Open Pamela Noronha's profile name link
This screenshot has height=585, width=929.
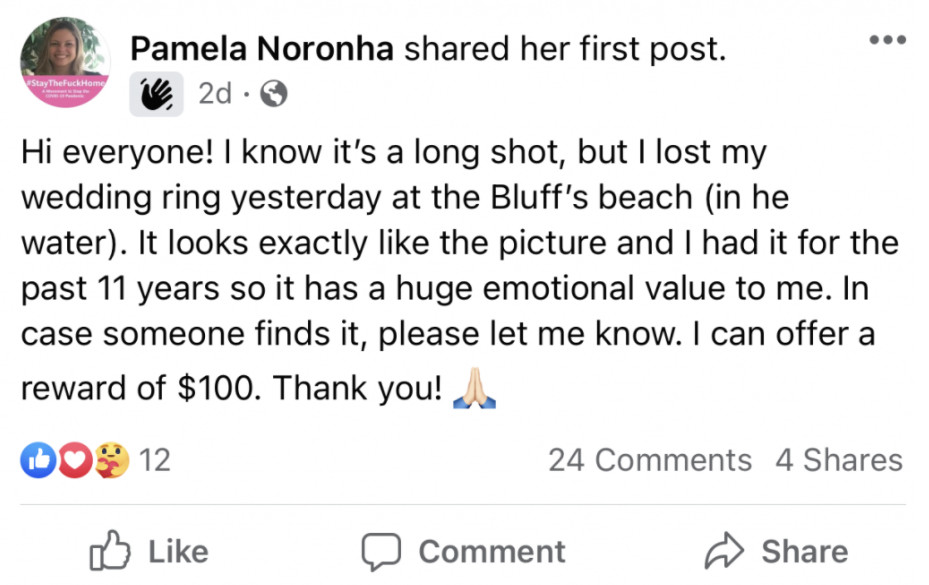coord(264,47)
